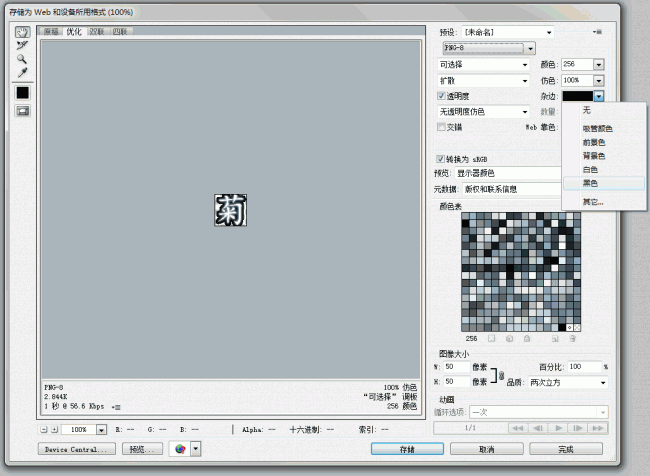
Task: Map selected colors to transparent icon
Action: (x=491, y=339)
